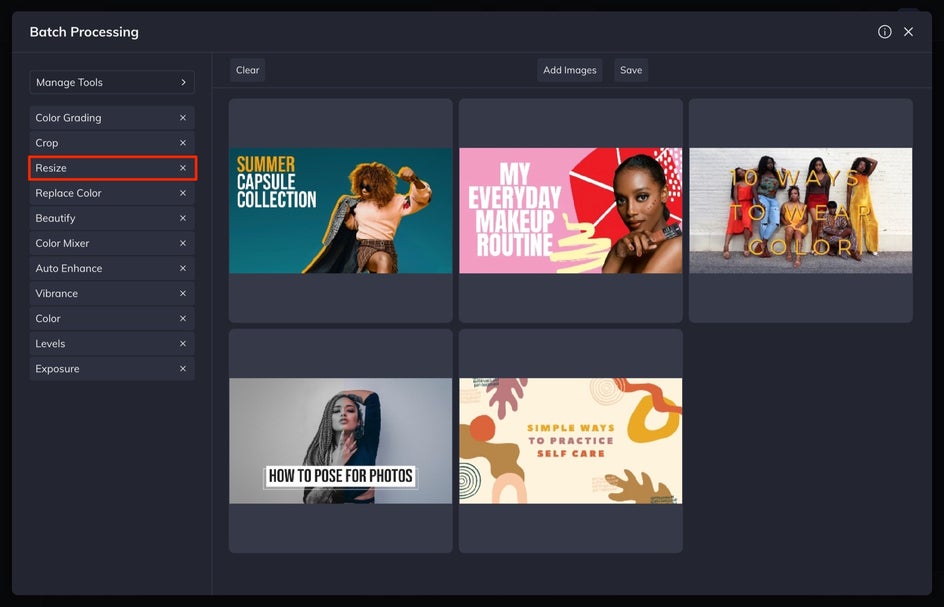Screen dimensions: 944x607
Task: Remove the Auto Enhance tool
Action: pos(183,269)
